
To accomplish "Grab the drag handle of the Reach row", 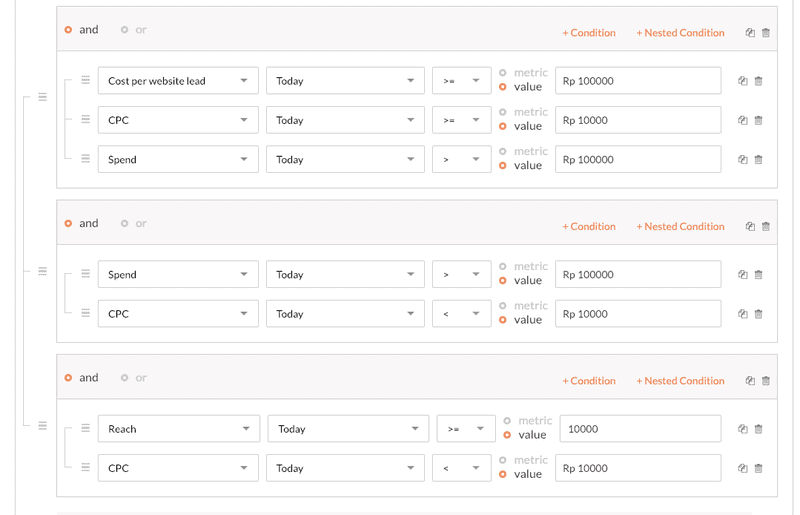I will tap(86, 429).
